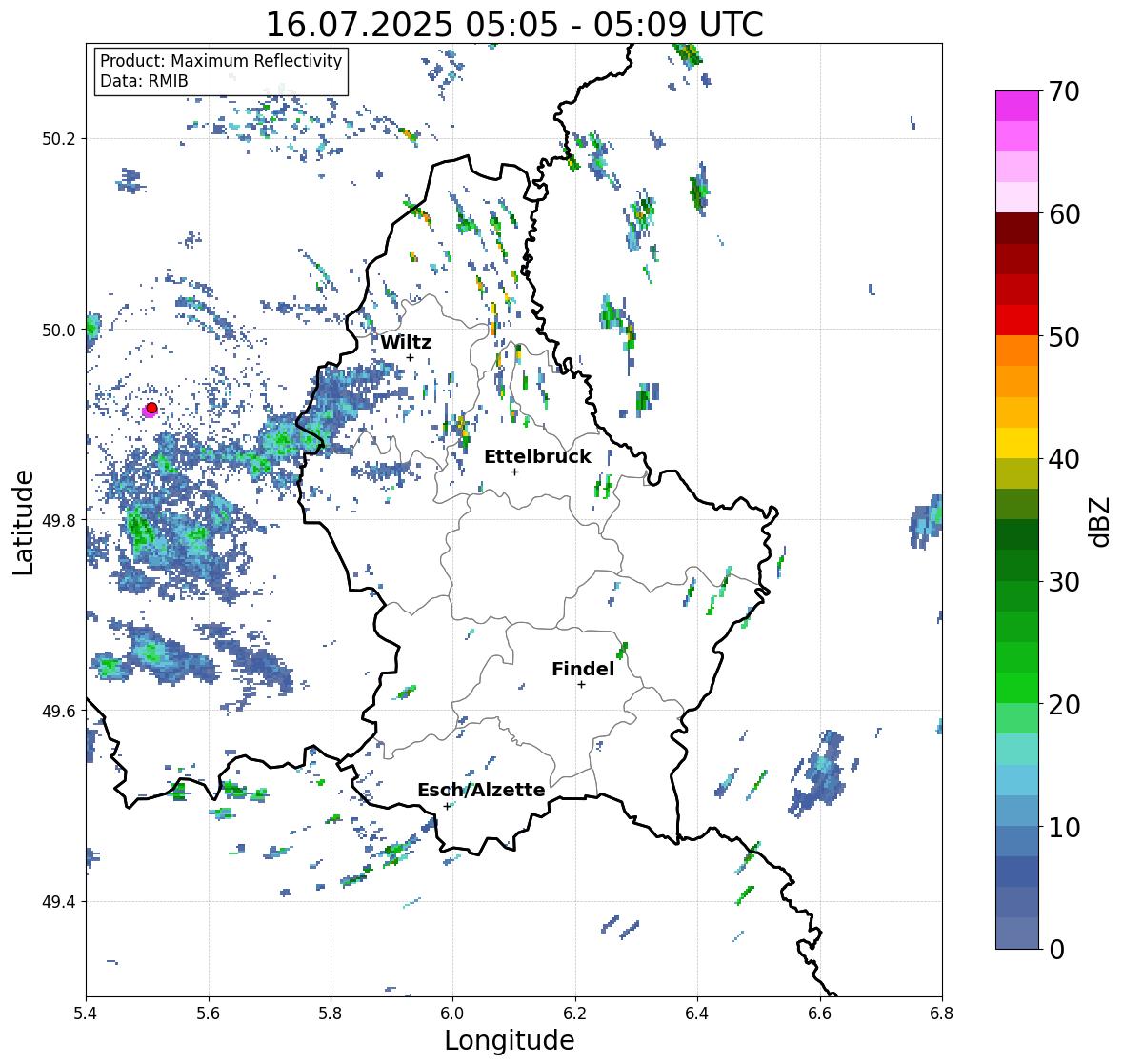Click the plus marker below Findel label
The width and height of the screenshot is (1123, 1064).
[x=582, y=685]
